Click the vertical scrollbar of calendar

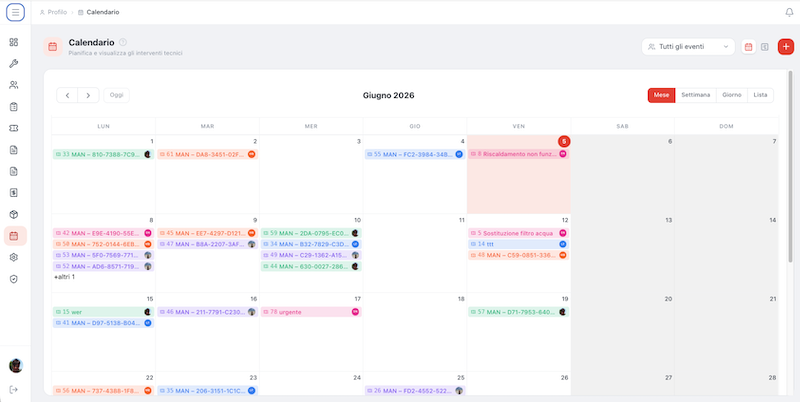pyautogui.click(x=790, y=167)
